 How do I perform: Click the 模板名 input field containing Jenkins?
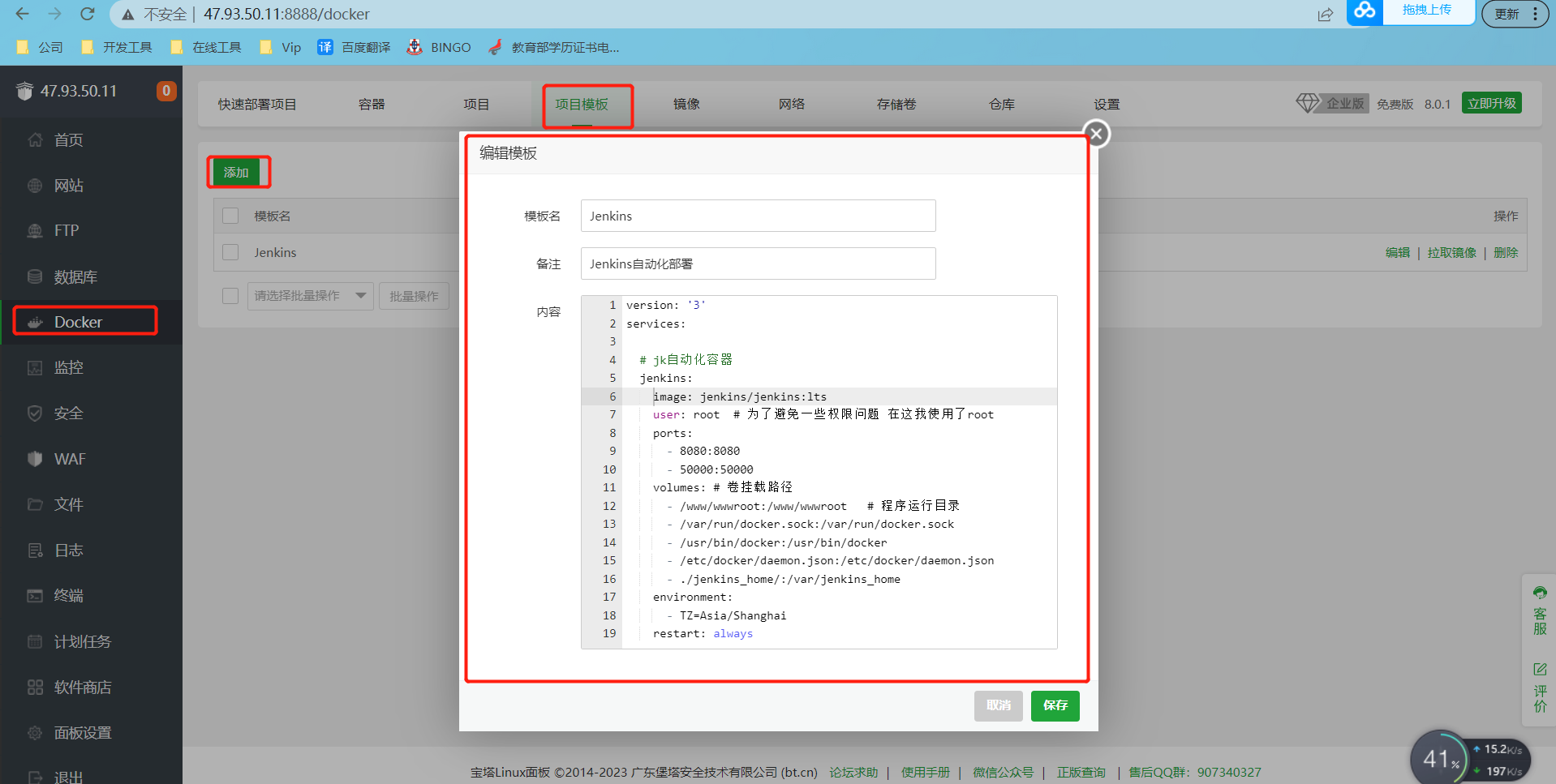click(759, 216)
